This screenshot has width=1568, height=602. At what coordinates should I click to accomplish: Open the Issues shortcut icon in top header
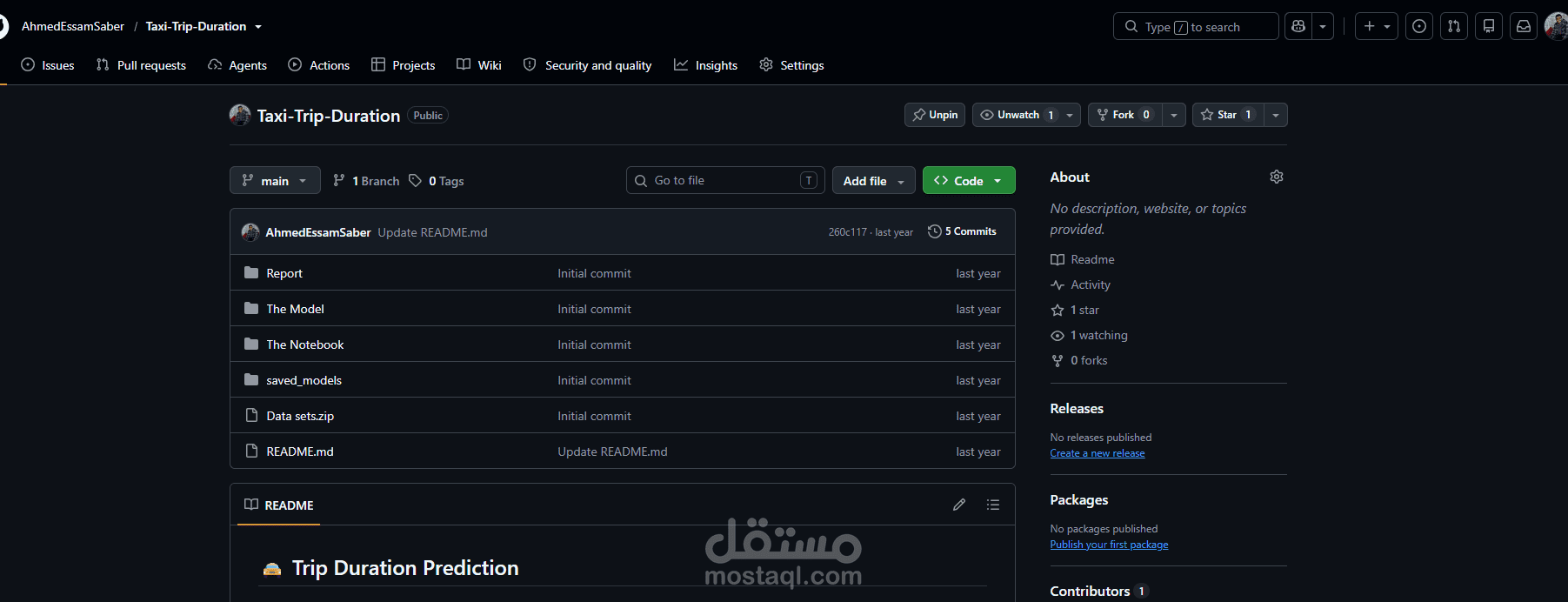[x=1419, y=27]
